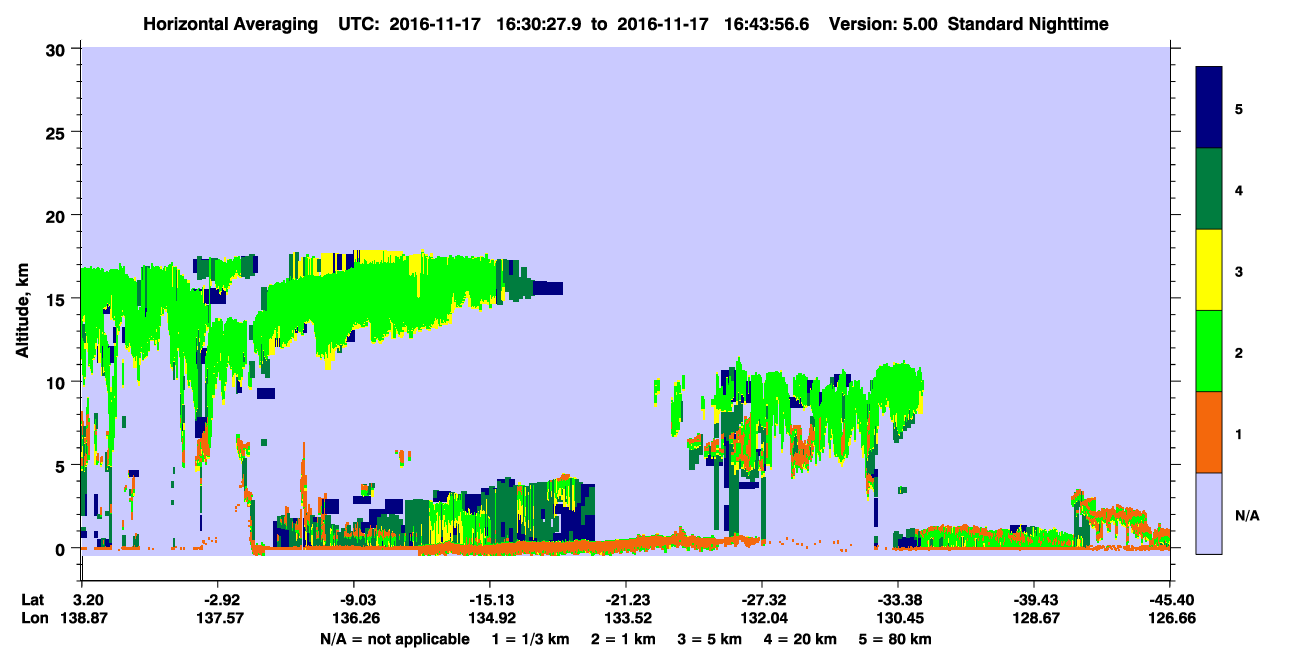Click the longitude value 134.92

pos(490,618)
